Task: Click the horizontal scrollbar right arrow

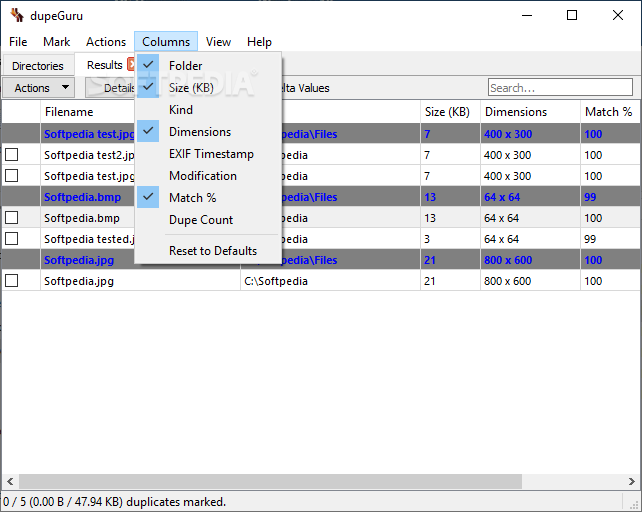Action: click(x=632, y=481)
